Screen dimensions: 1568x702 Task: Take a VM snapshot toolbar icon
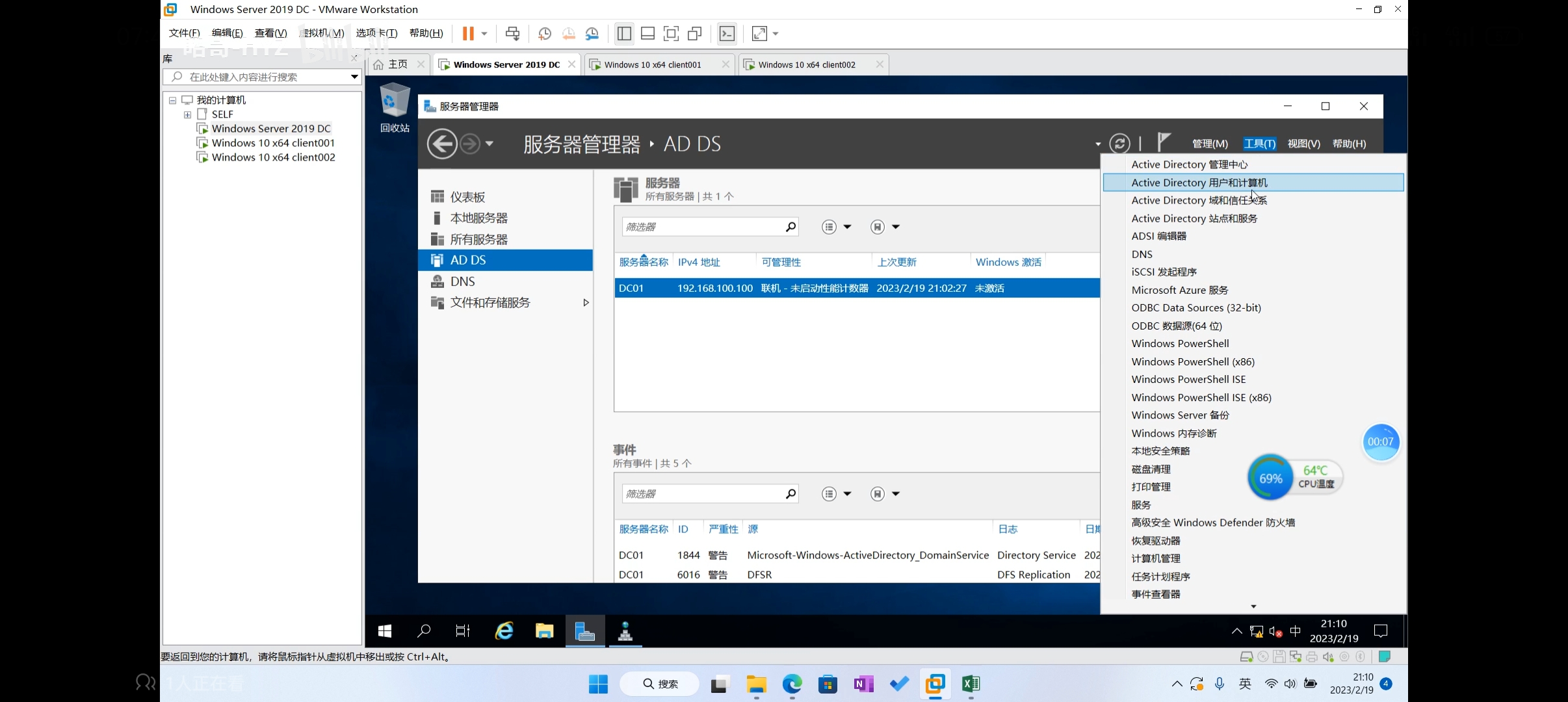[x=545, y=33]
